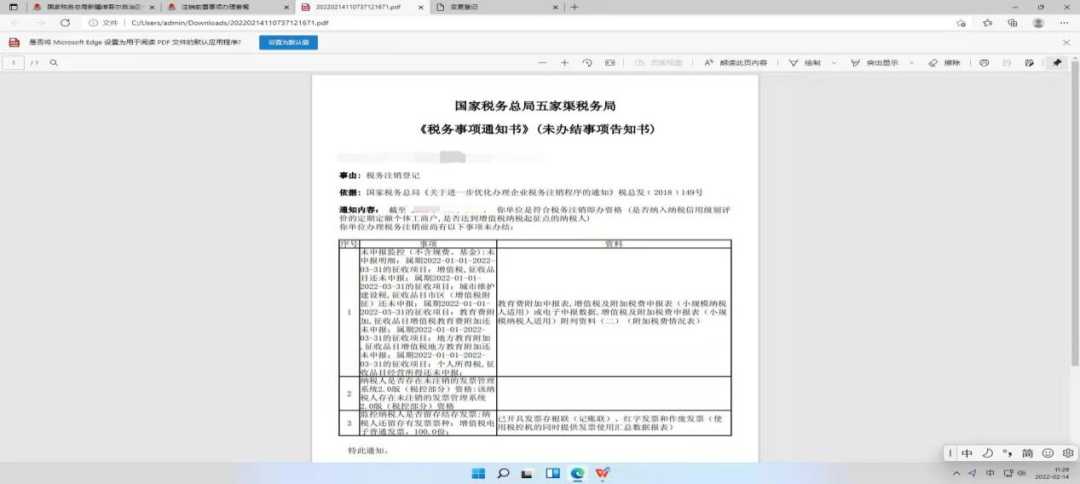Start Read aloud (朗读此页内容)
This screenshot has height=484, width=1080.
(736, 63)
